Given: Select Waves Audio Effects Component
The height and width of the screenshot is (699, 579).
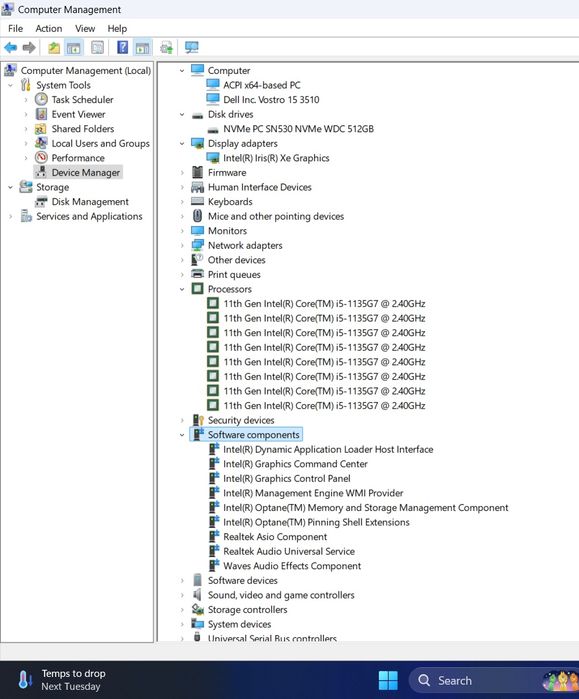Looking at the screenshot, I should point(292,566).
